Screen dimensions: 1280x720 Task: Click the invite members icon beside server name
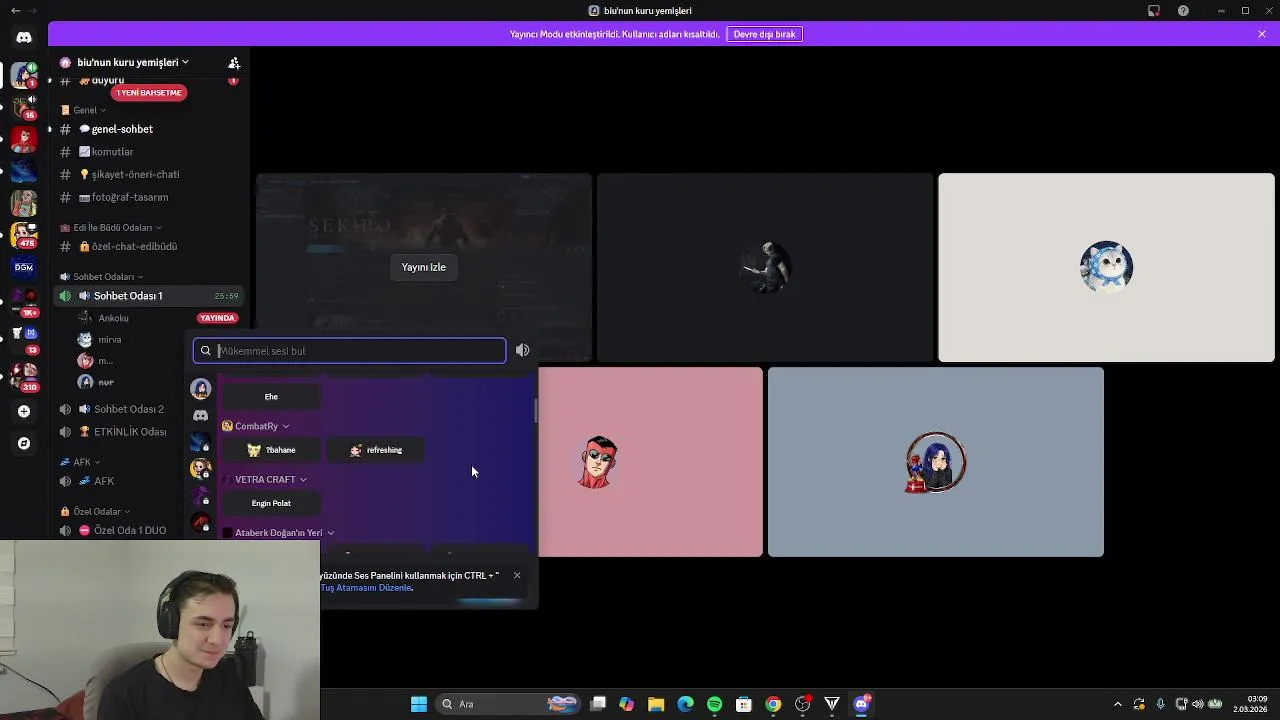click(234, 62)
